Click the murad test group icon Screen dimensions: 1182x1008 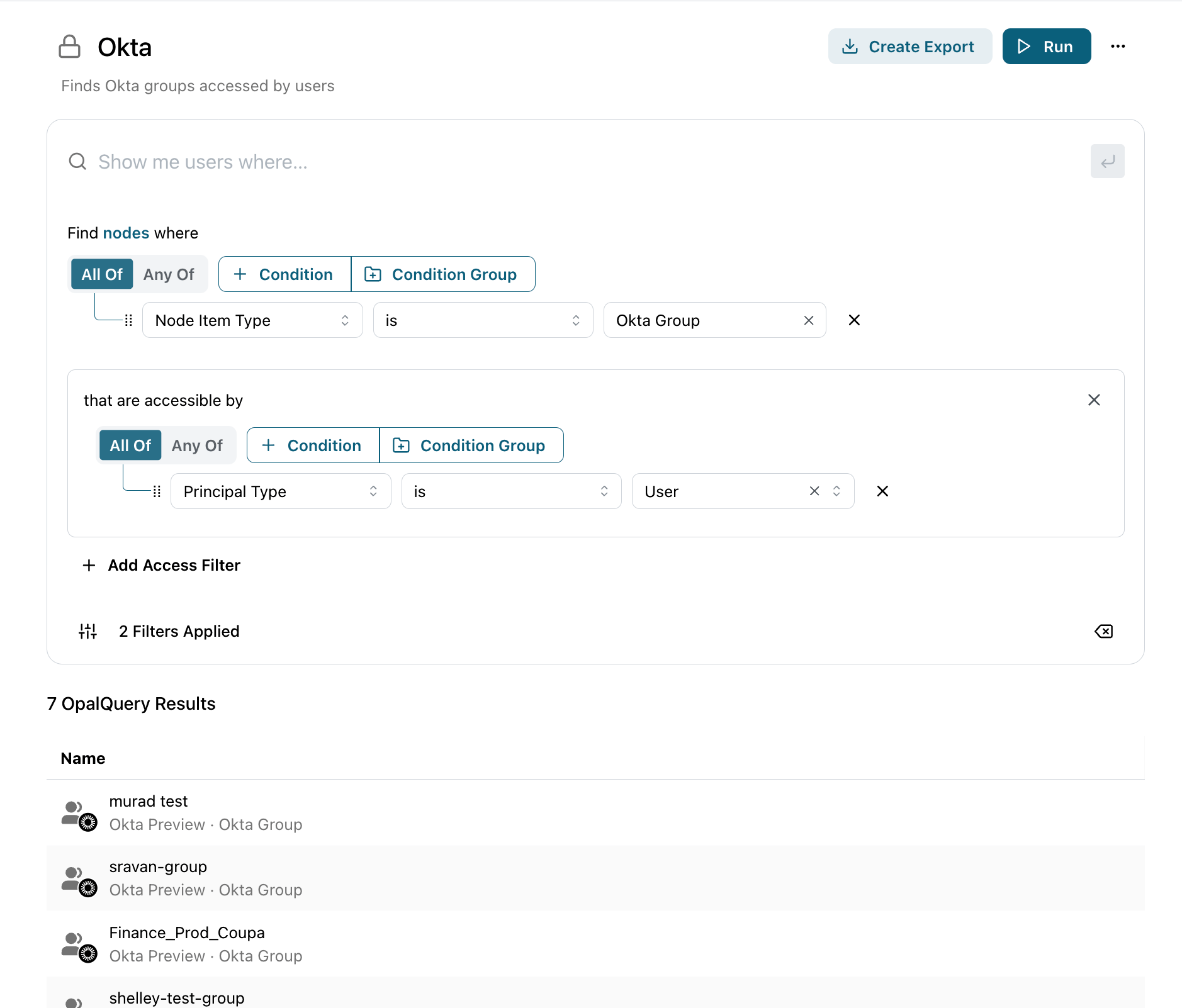79,815
